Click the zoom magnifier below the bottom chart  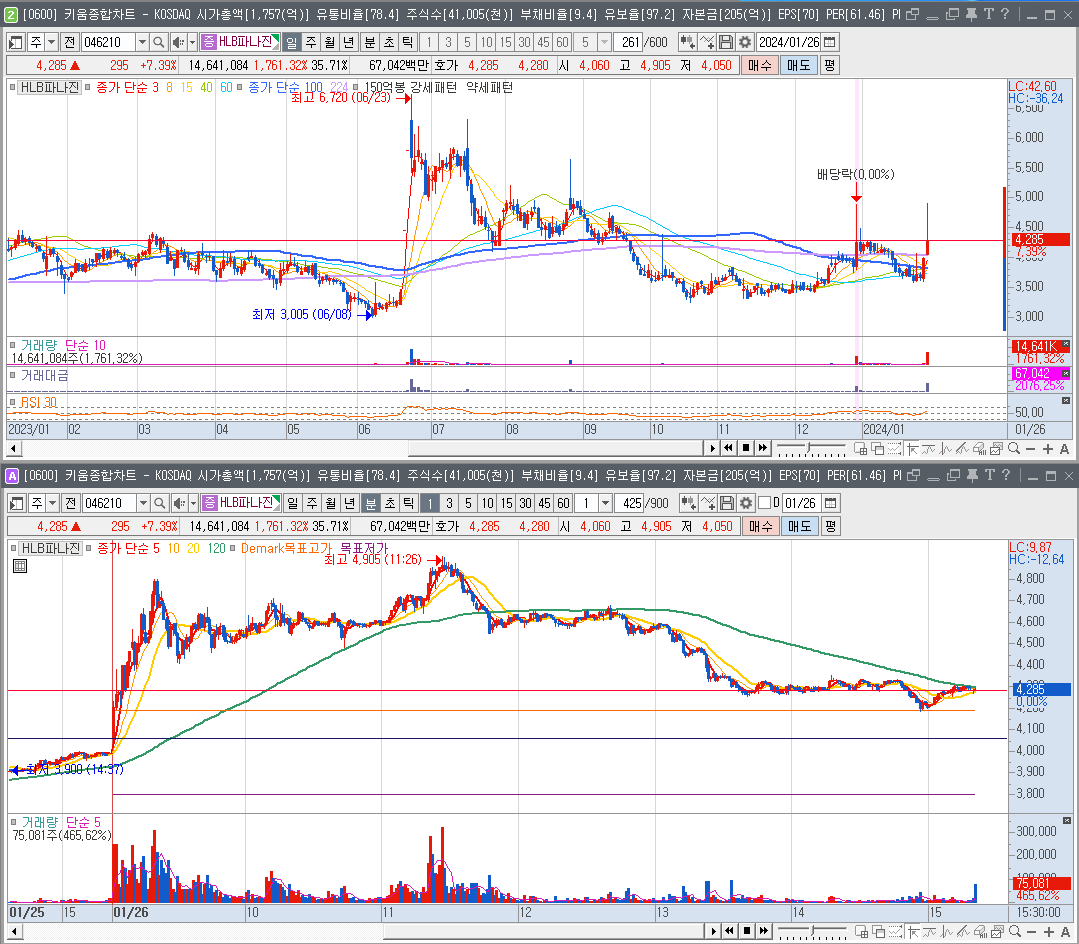pyautogui.click(x=1014, y=931)
